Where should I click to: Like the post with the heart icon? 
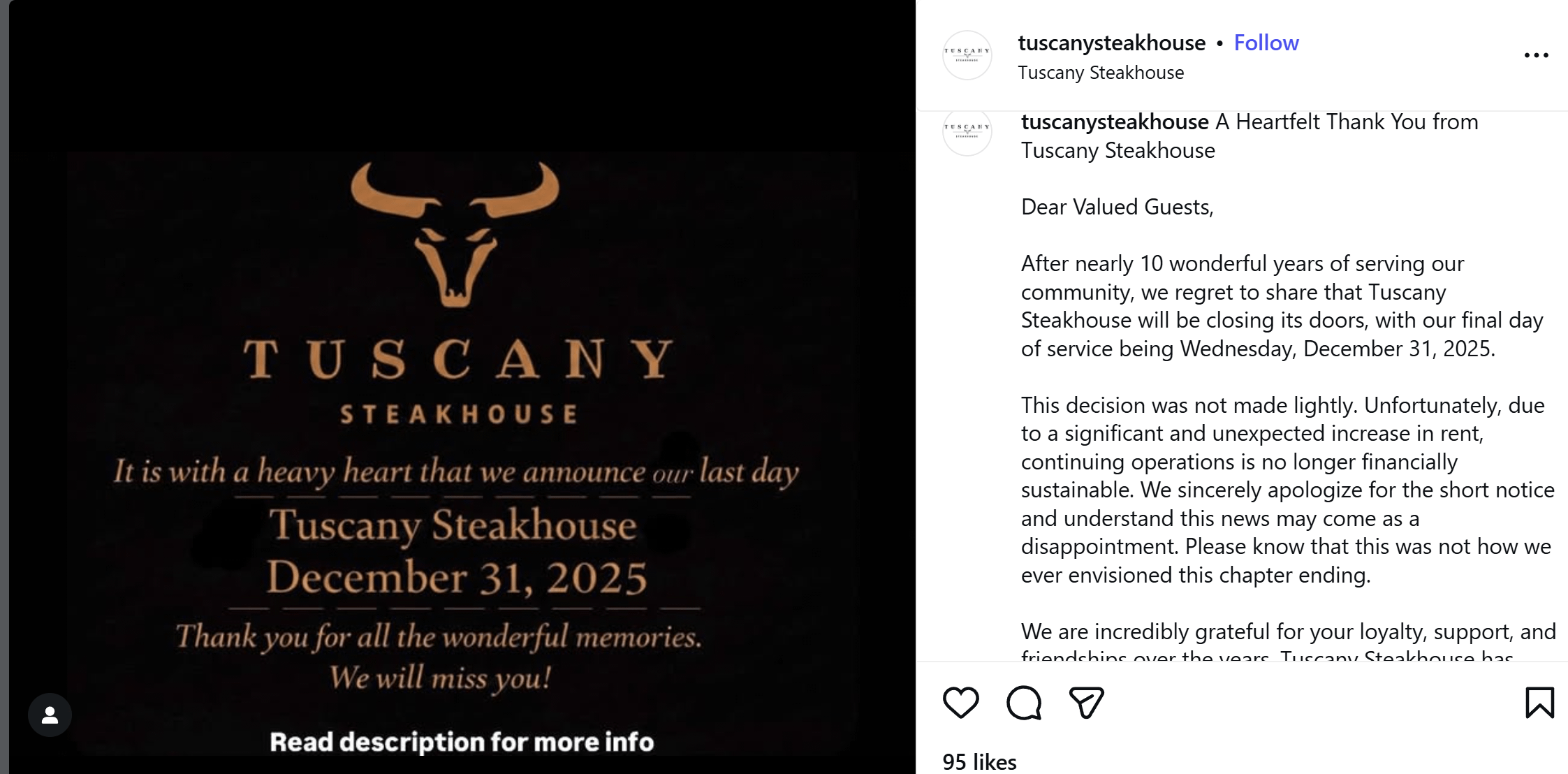point(960,702)
